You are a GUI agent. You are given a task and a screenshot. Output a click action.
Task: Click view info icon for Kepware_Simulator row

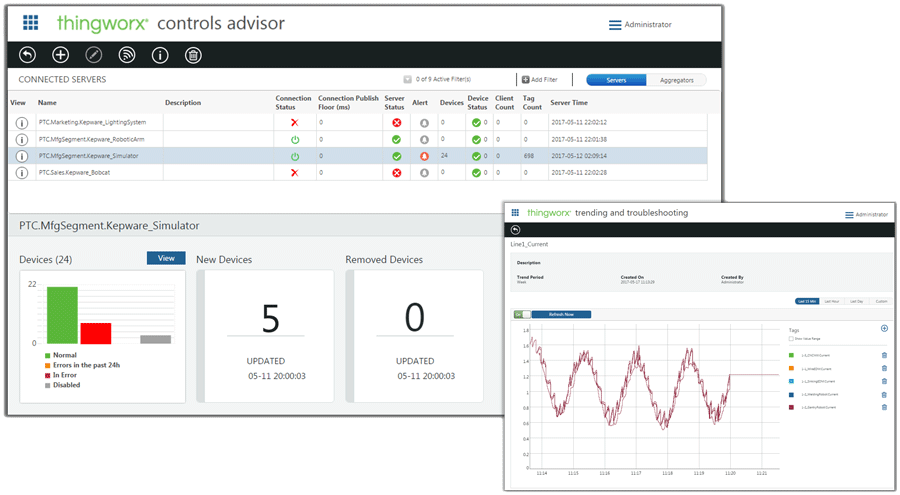pos(22,156)
